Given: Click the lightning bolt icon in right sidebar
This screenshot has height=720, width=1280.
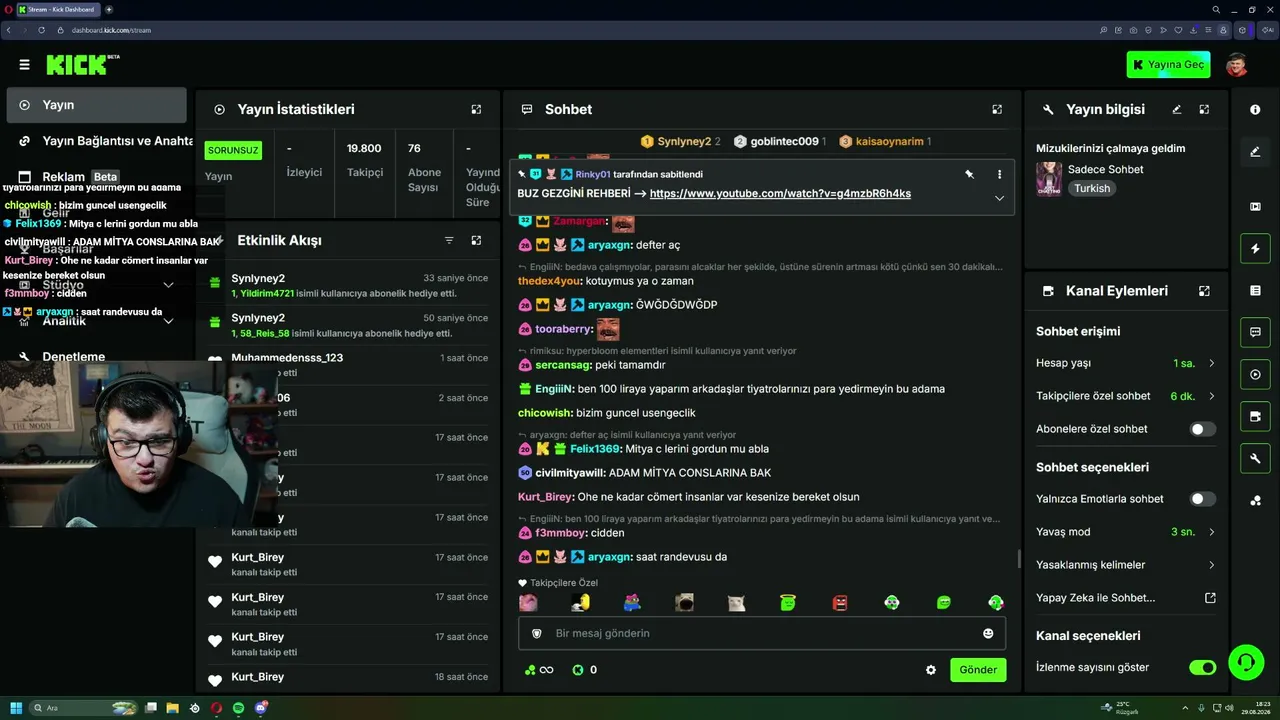Looking at the screenshot, I should (x=1255, y=248).
